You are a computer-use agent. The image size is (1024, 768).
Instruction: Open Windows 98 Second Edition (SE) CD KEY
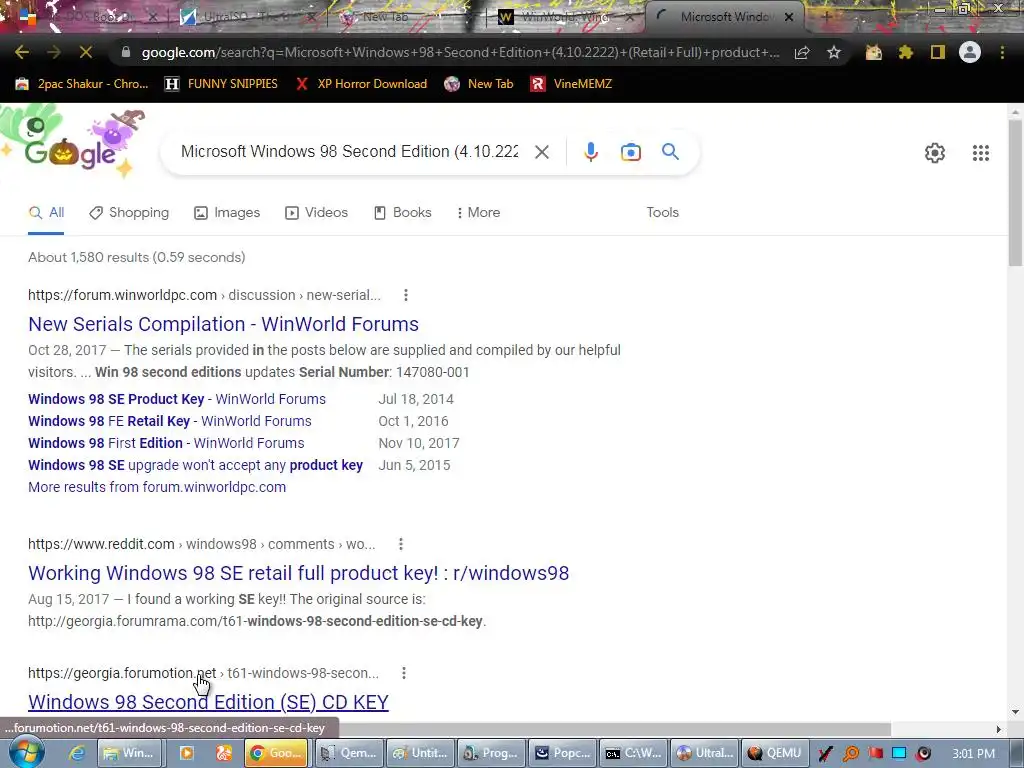click(x=208, y=702)
